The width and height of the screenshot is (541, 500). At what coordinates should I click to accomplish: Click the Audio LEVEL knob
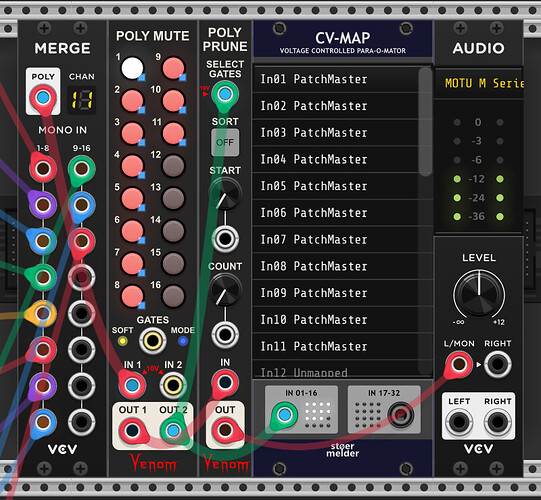[x=479, y=294]
